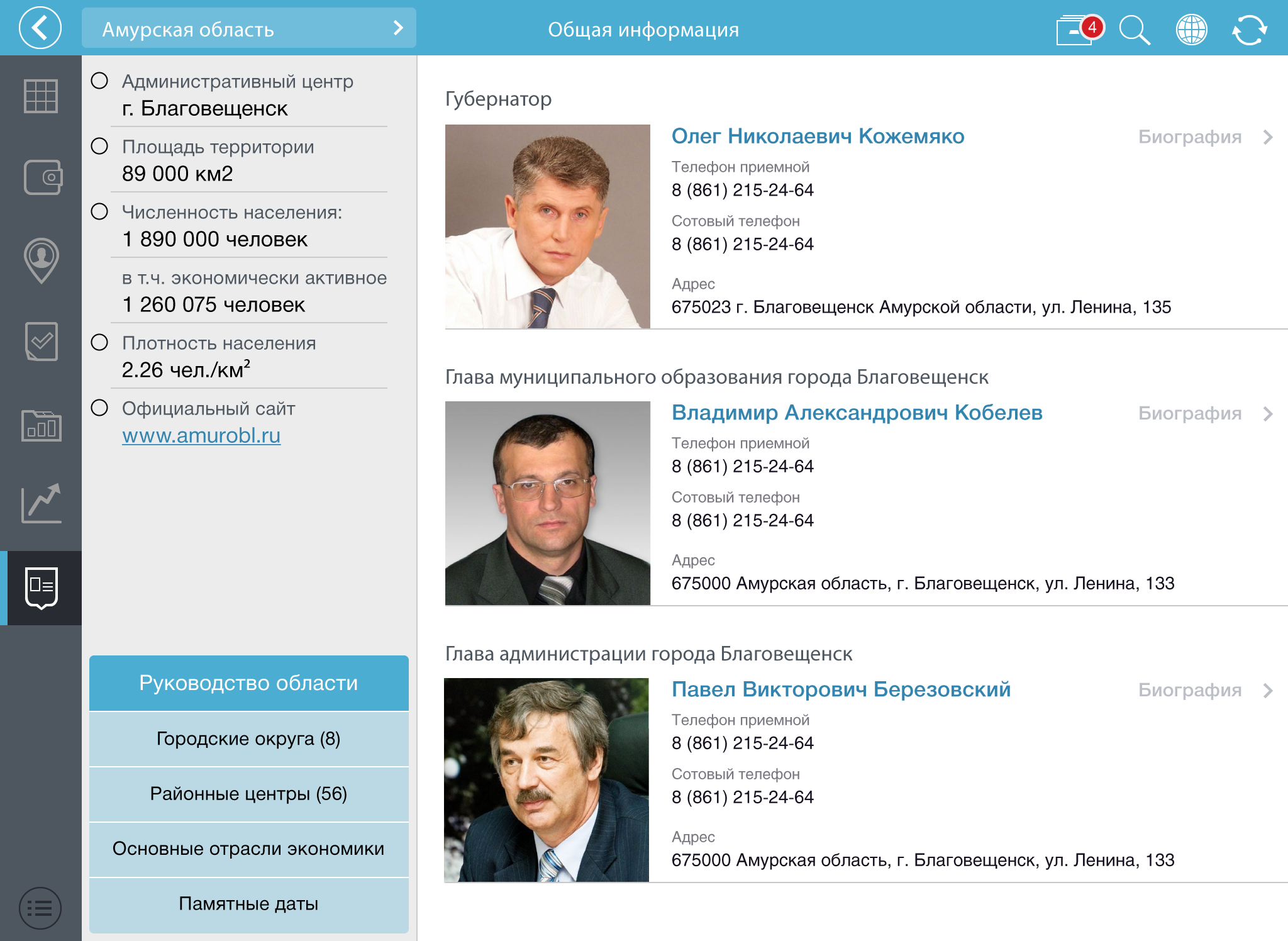Open the www.amurobl.ru link
The height and width of the screenshot is (941, 1288).
coord(201,435)
